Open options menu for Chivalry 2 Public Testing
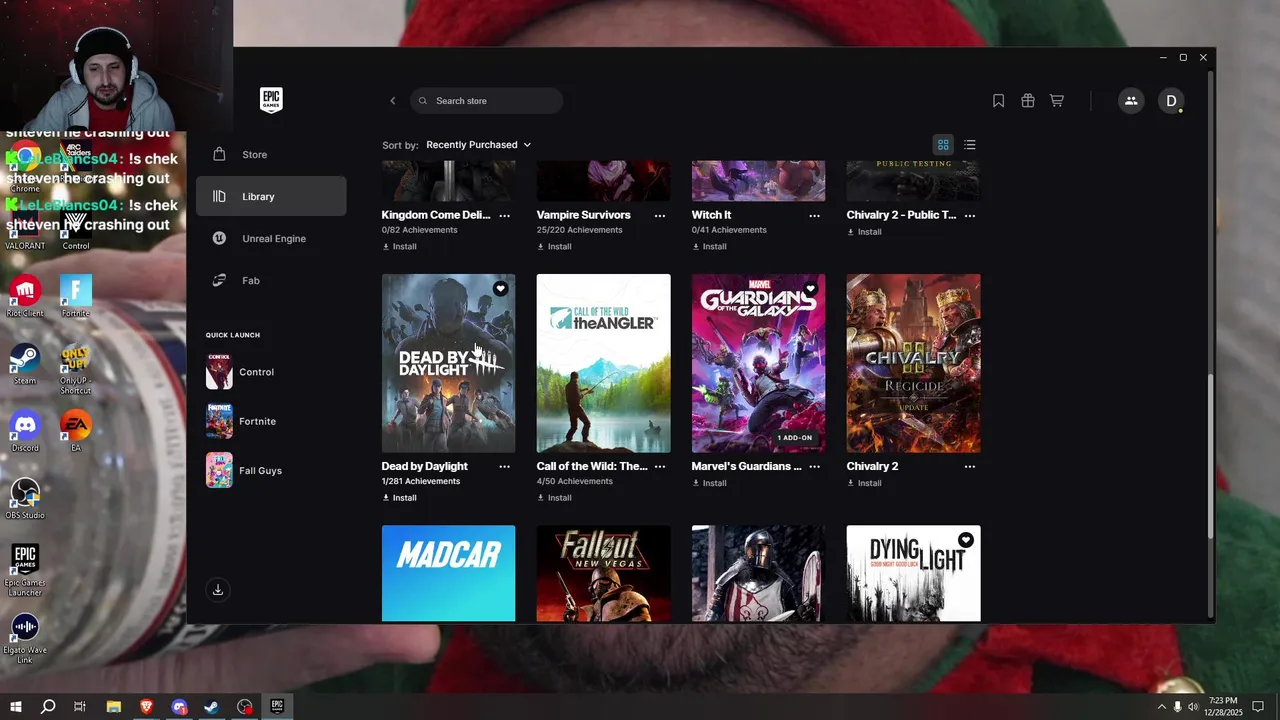The width and height of the screenshot is (1280, 720). coord(969,215)
